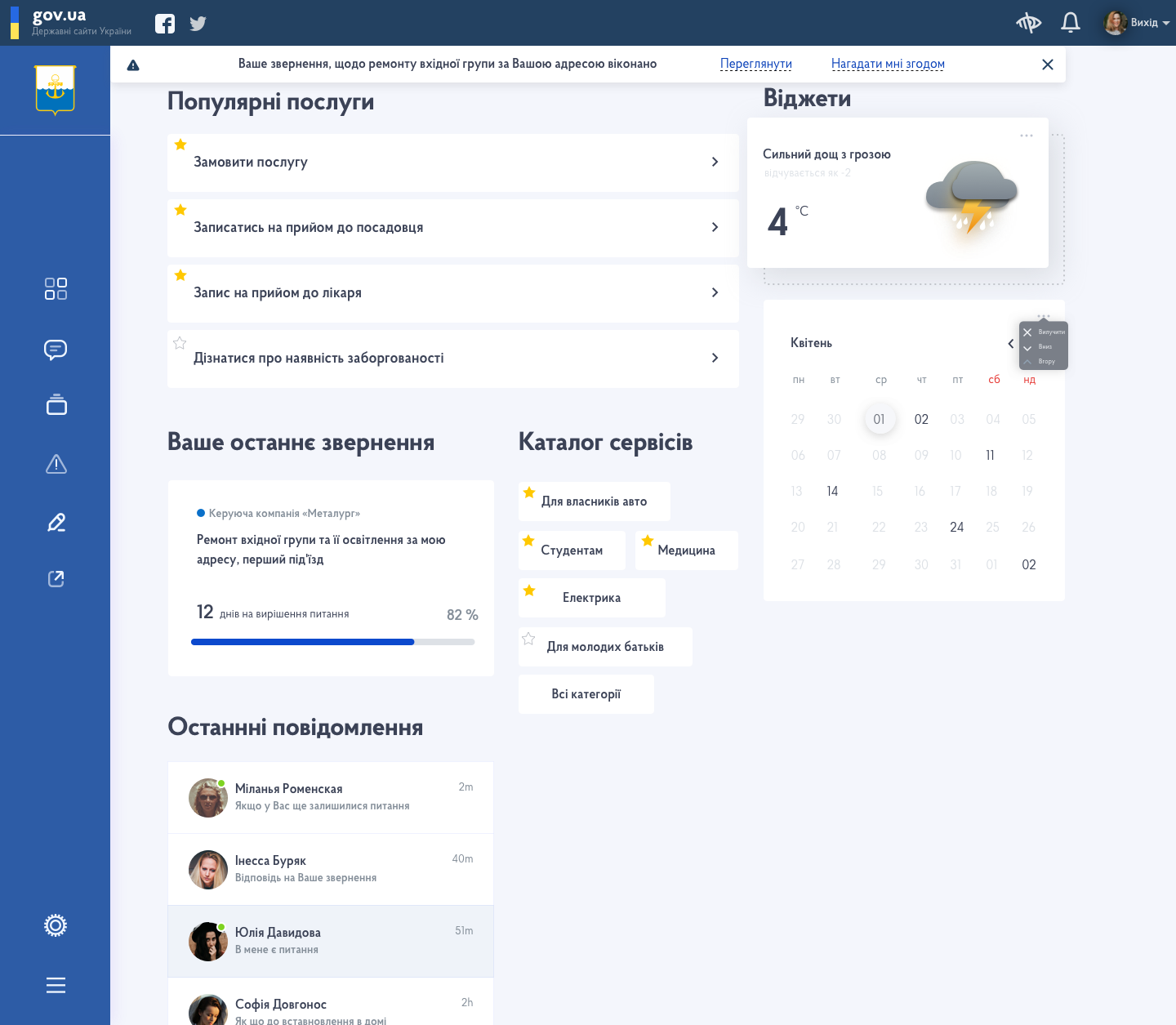The width and height of the screenshot is (1176, 1025).
Task: Open the Twitter bird icon
Action: point(198,24)
